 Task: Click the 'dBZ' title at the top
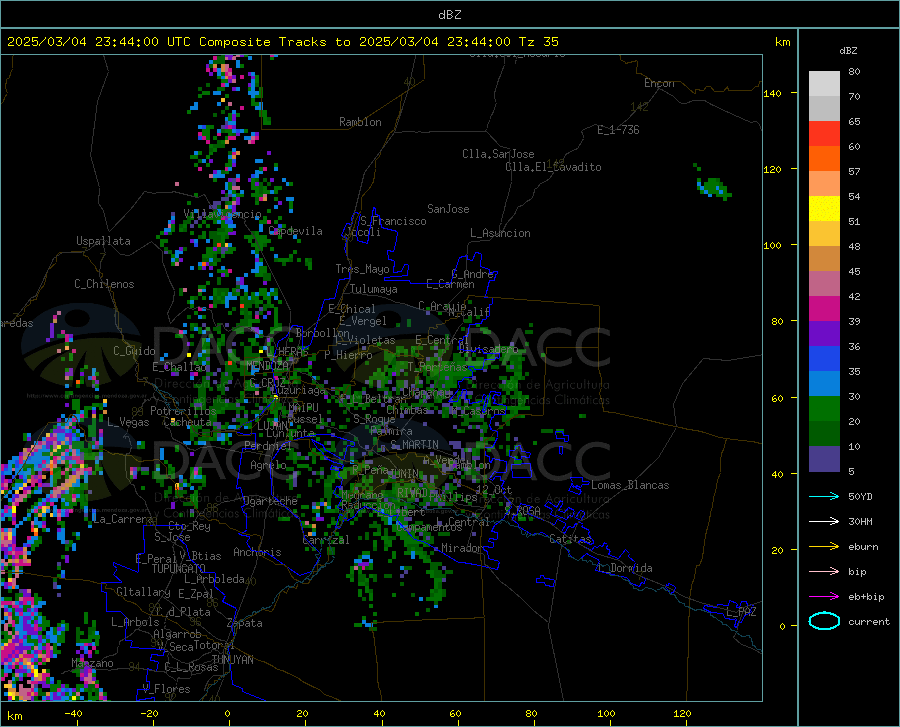pyautogui.click(x=449, y=15)
